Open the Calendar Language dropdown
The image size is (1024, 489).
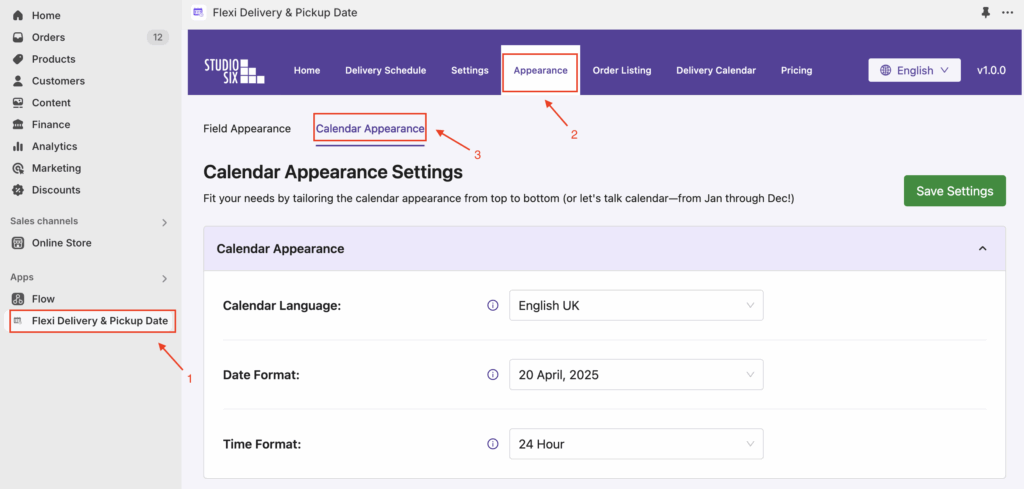[x=636, y=305]
